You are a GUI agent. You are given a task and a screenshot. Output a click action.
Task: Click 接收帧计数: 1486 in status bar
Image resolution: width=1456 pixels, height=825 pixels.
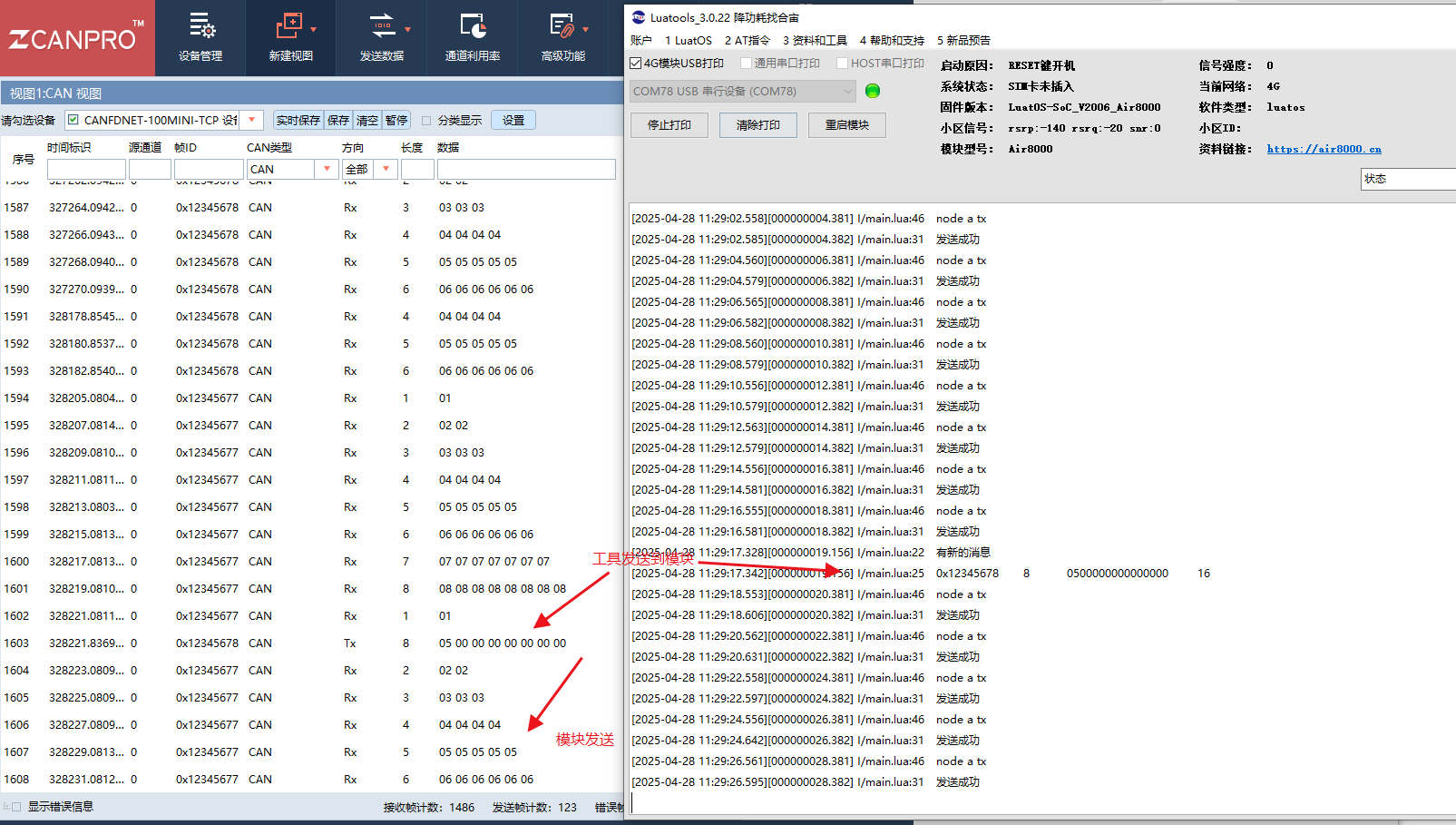coord(428,808)
